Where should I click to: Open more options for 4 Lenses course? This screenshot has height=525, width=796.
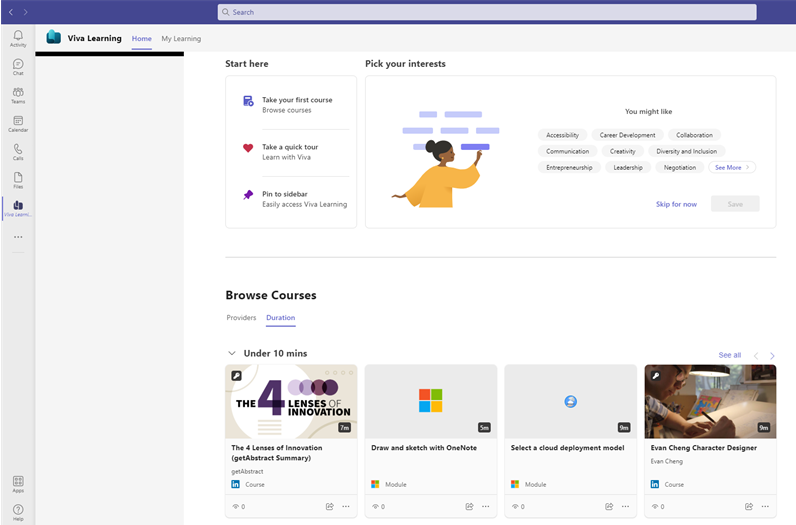(x=346, y=506)
